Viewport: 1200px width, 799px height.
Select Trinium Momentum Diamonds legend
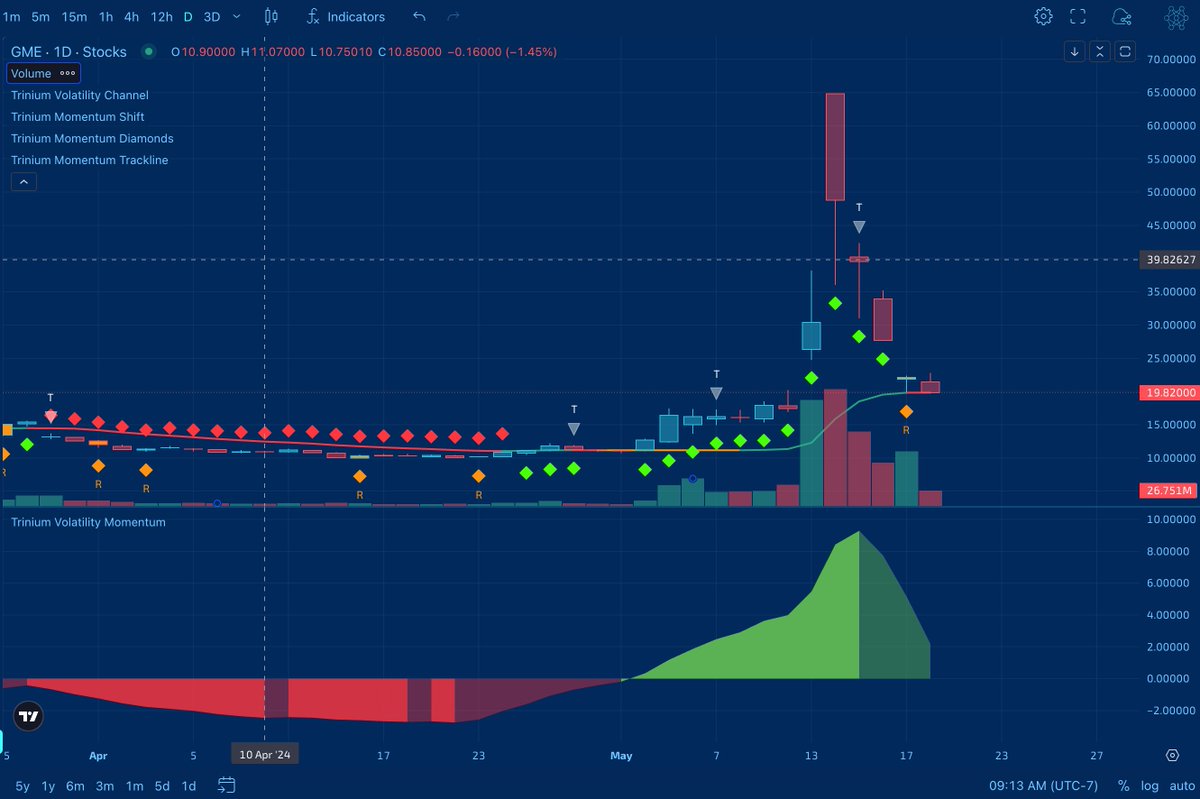coord(92,139)
